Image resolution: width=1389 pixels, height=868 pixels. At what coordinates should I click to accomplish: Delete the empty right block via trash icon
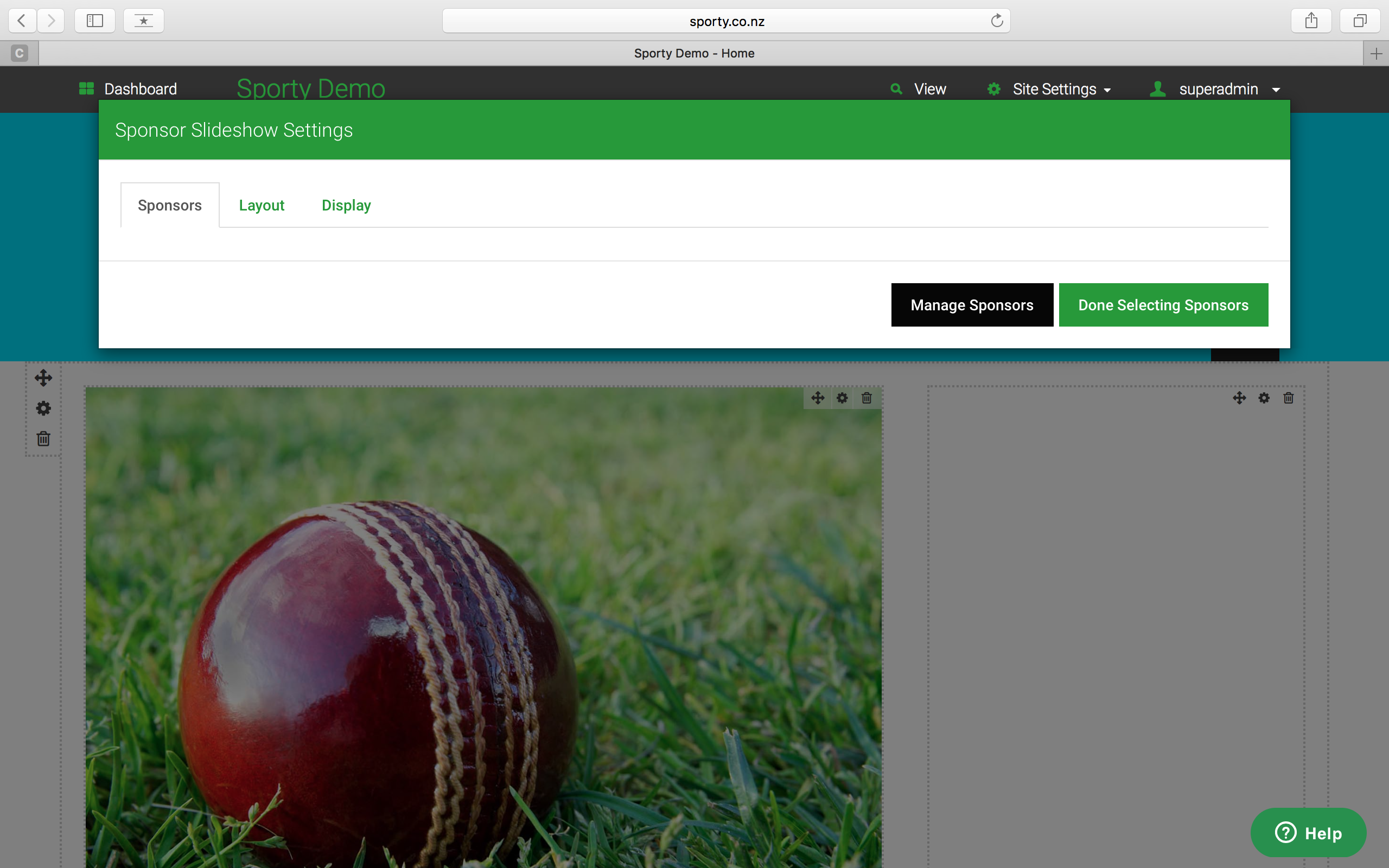click(x=1289, y=398)
